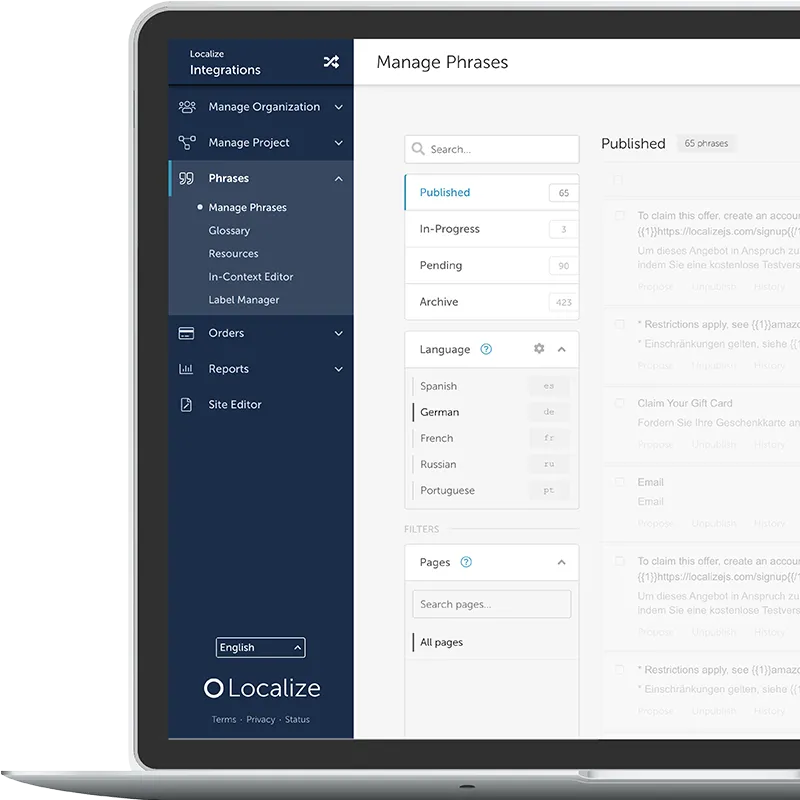Open Language settings via the gear icon
This screenshot has width=800, height=800.
(538, 349)
